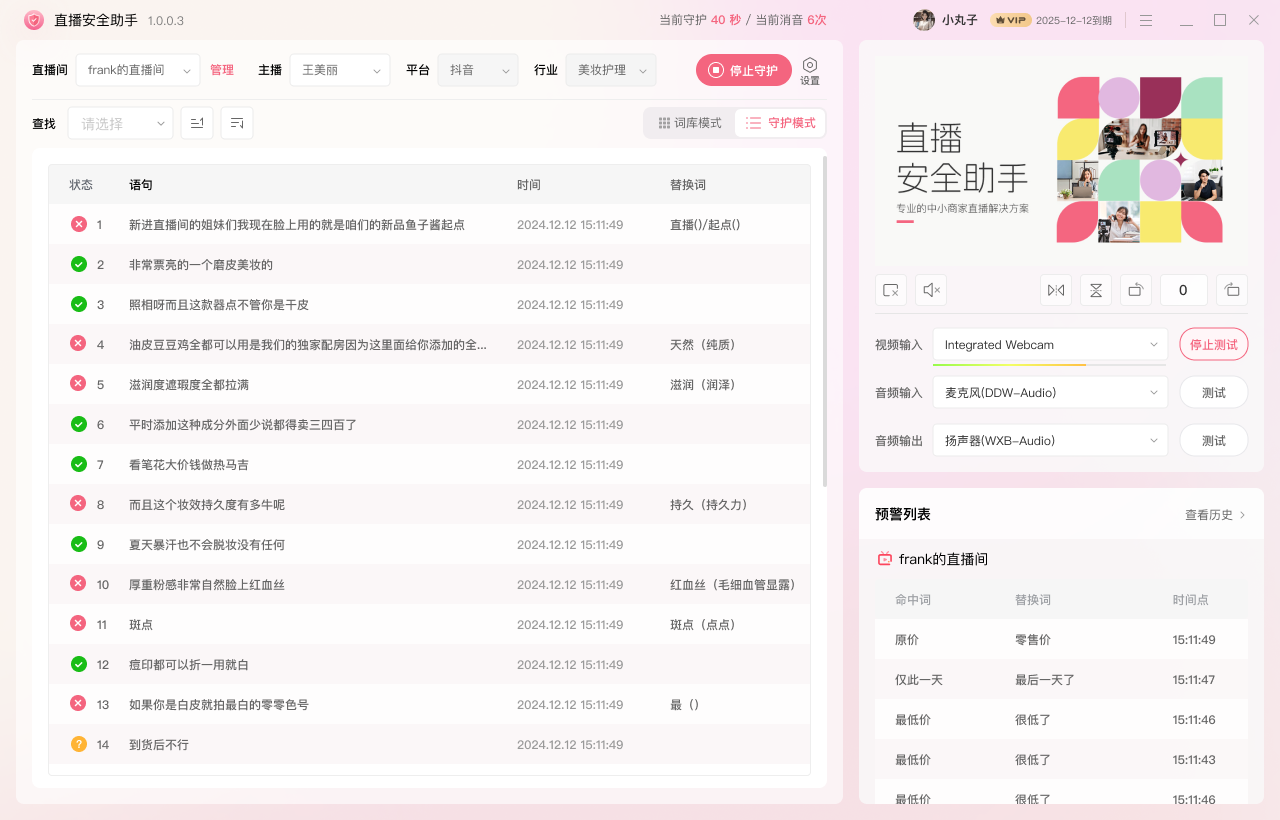Click the frank的直播间 live-room icon in 预警列表

(885, 559)
